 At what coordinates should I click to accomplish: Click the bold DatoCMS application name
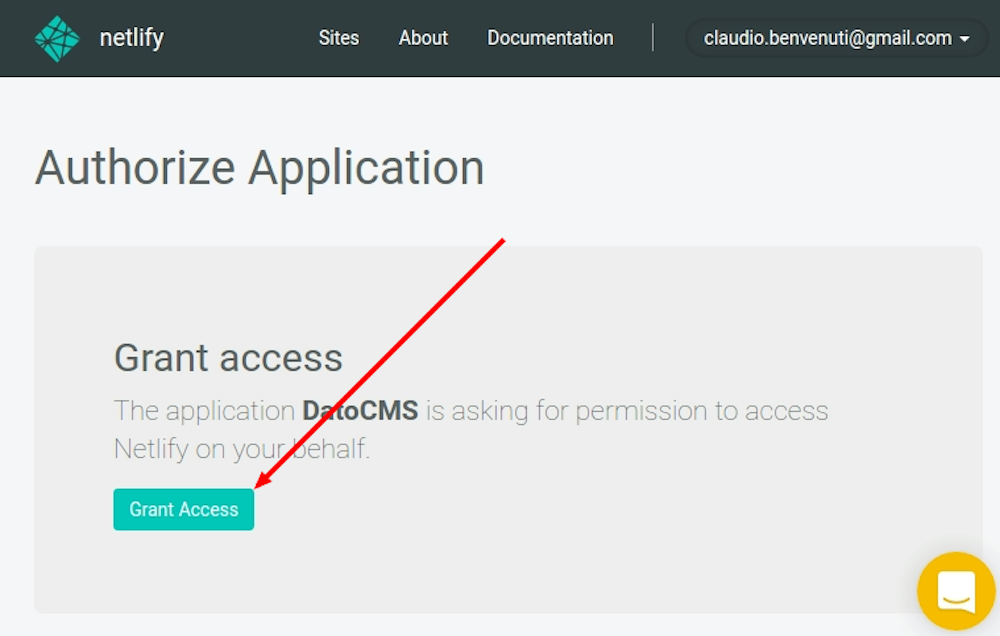360,410
